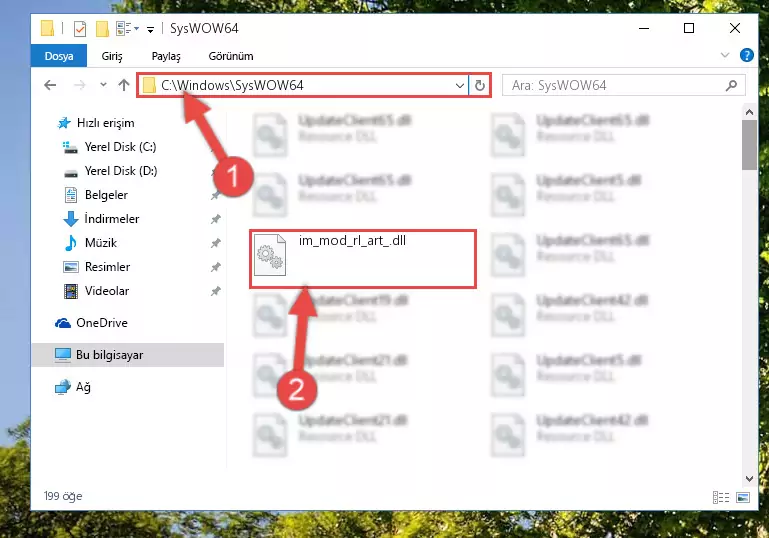Minimize the SysWOW64 window
The width and height of the screenshot is (769, 538).
[644, 28]
